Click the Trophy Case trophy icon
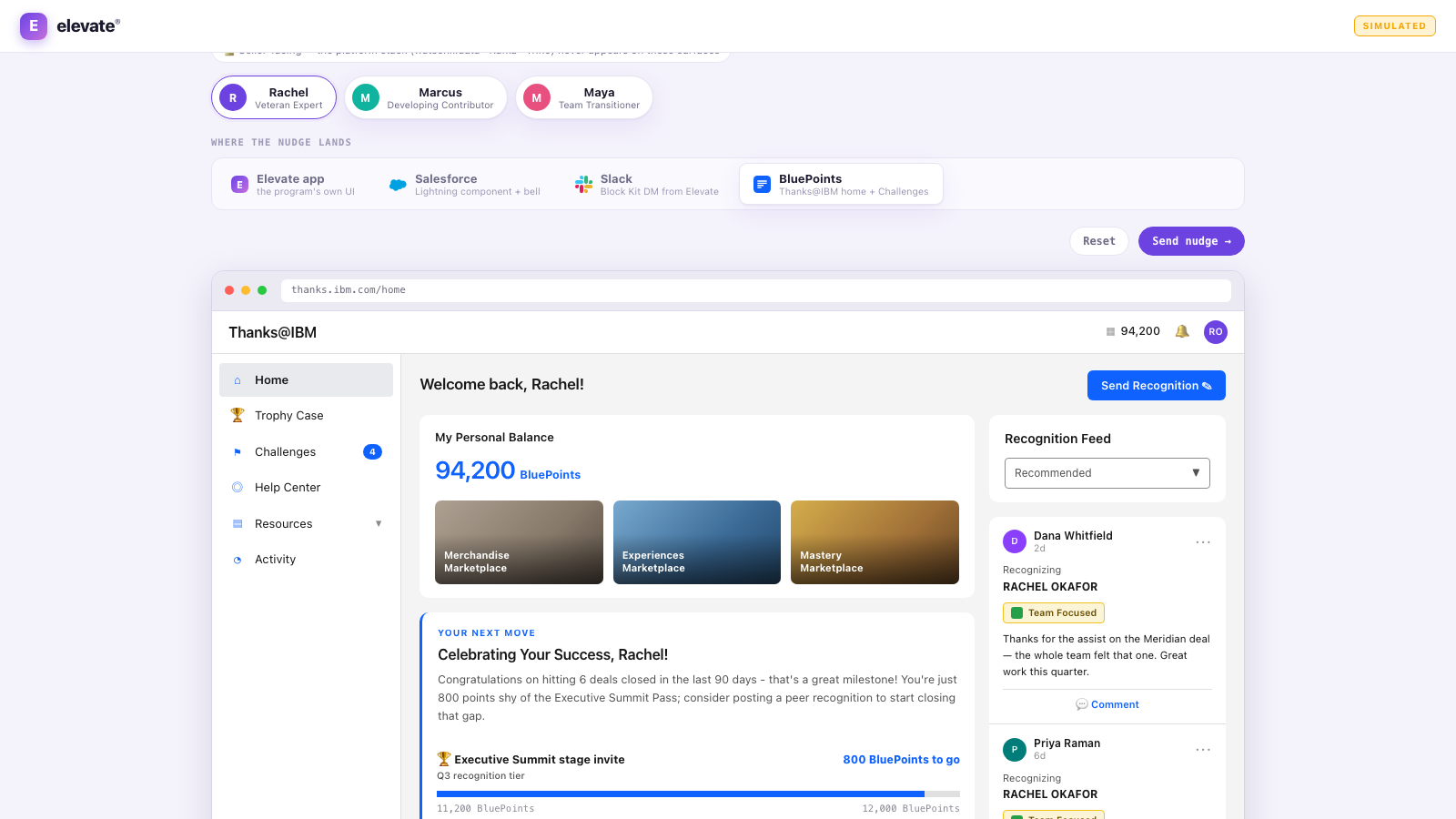This screenshot has height=819, width=1456. click(x=238, y=415)
